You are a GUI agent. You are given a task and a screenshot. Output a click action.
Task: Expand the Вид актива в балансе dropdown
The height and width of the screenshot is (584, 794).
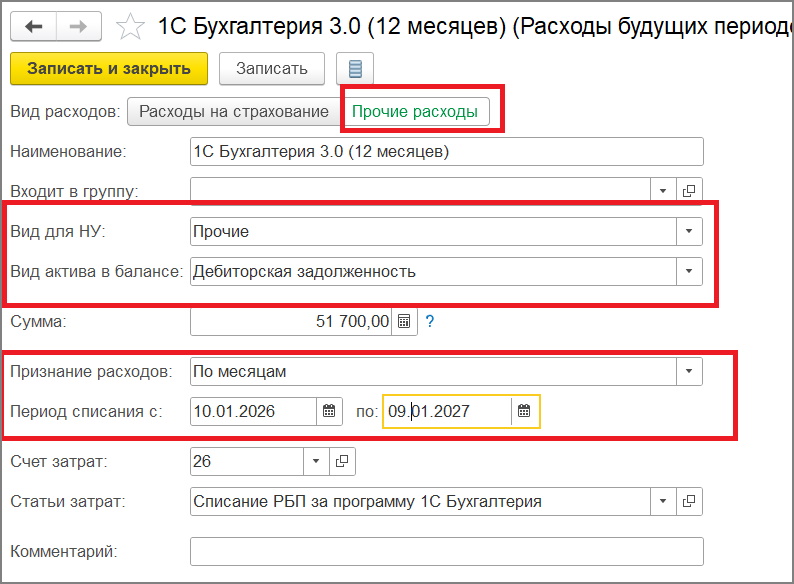tap(689, 271)
